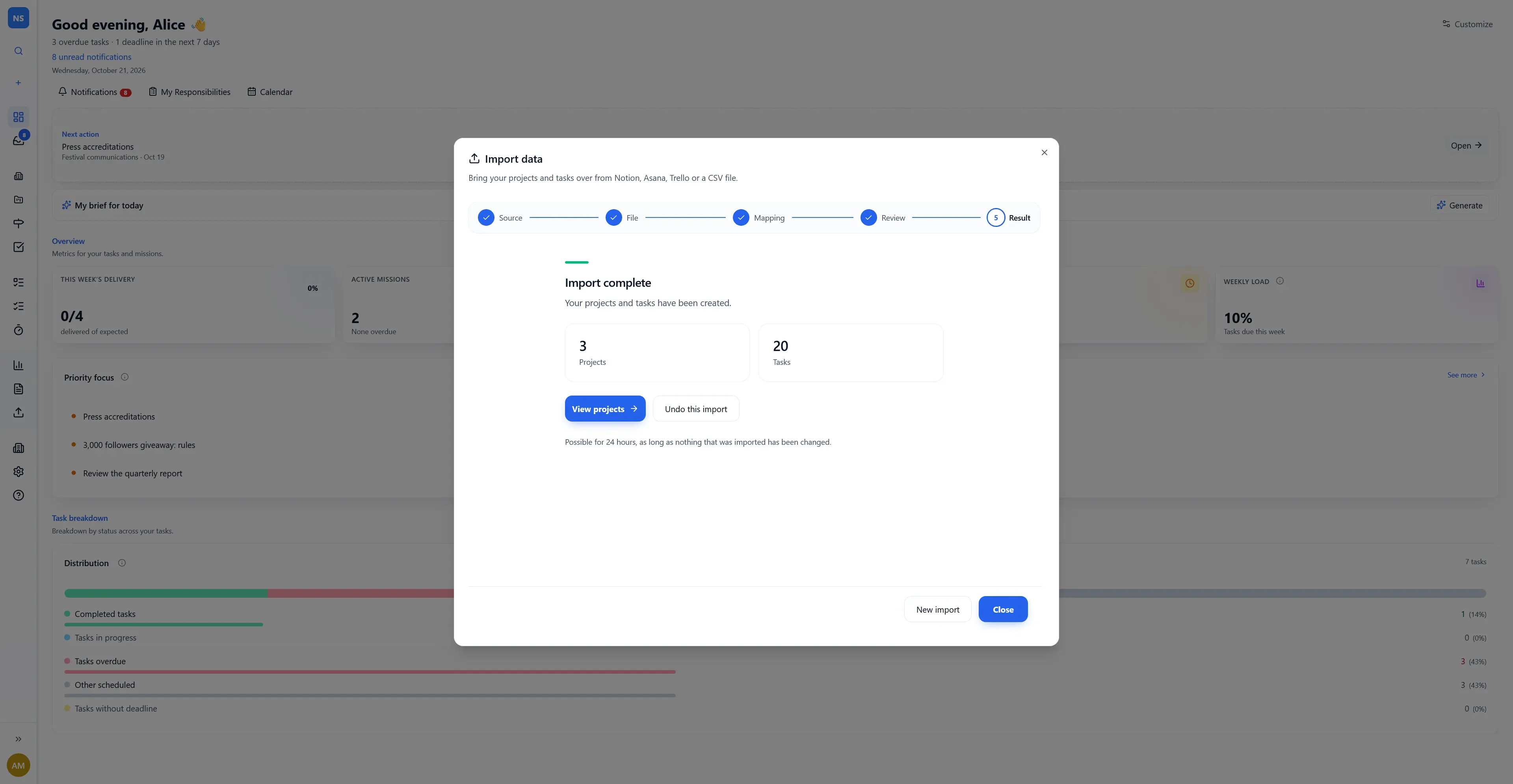Click Open on the Next action card

[x=1466, y=146]
